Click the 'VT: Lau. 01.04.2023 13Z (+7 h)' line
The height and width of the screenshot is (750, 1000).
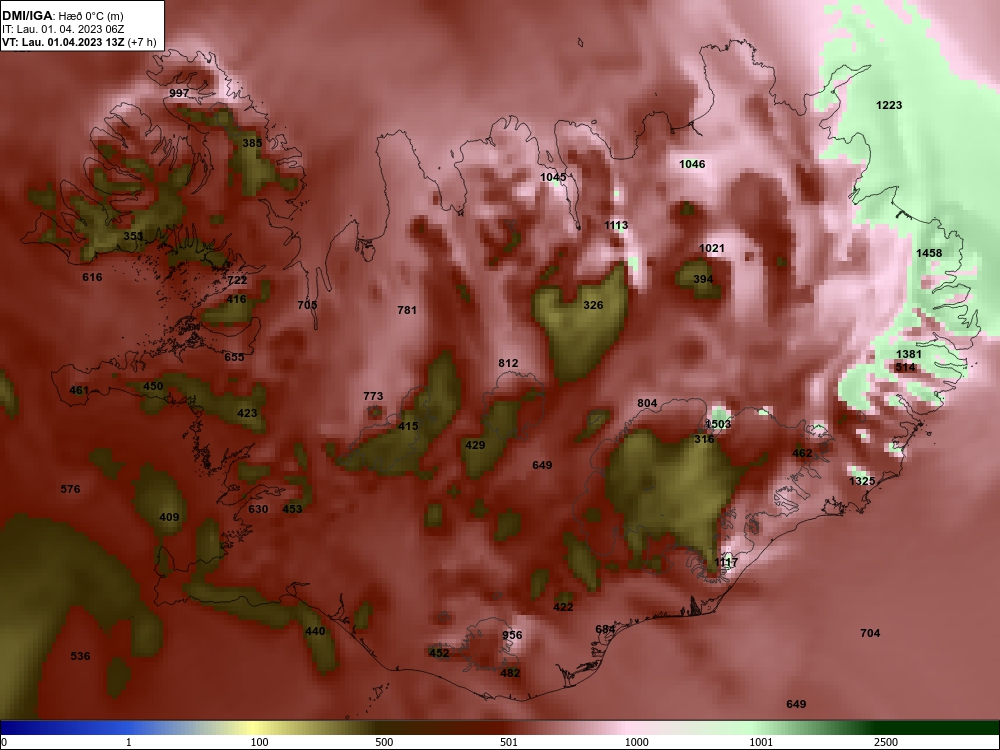79,43
